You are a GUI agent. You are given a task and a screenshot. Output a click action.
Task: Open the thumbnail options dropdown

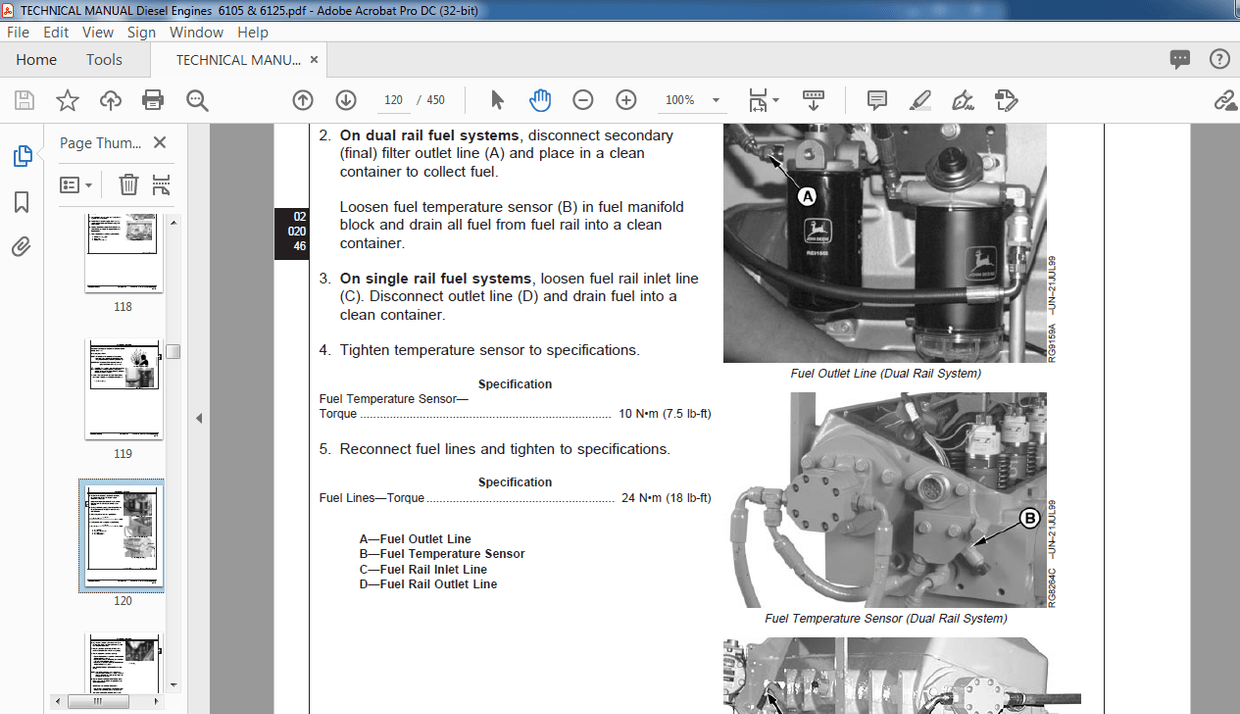76,185
